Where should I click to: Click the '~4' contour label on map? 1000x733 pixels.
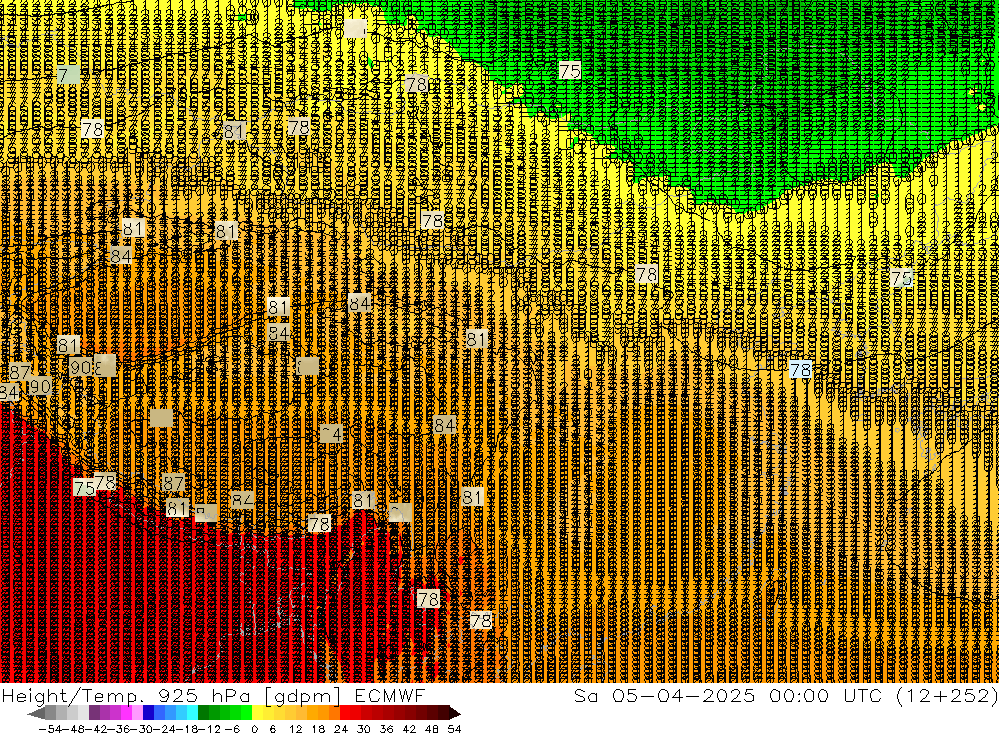[x=331, y=434]
